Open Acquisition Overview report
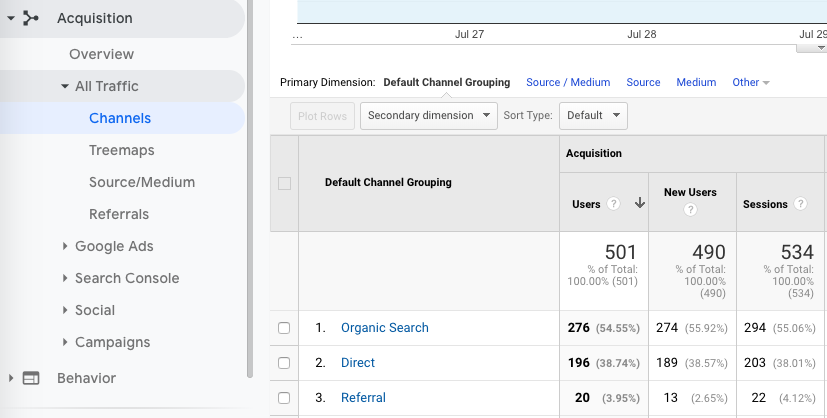 pyautogui.click(x=101, y=54)
